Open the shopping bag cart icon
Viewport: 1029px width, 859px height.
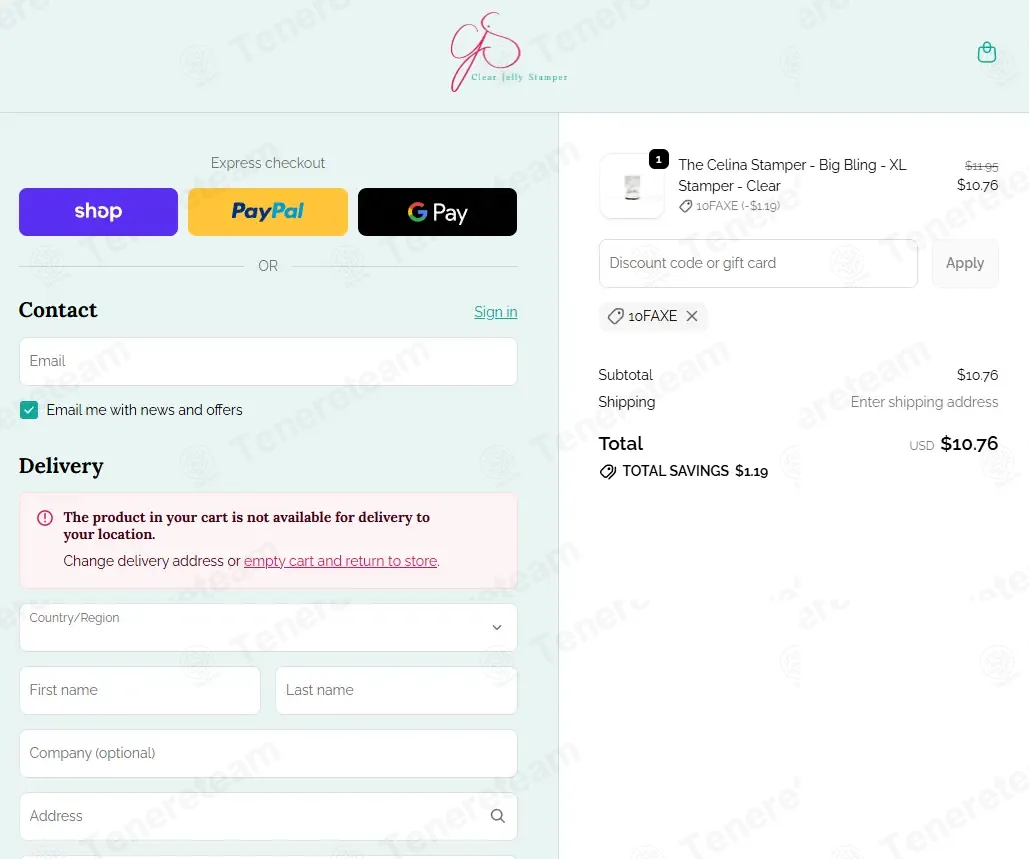click(986, 52)
